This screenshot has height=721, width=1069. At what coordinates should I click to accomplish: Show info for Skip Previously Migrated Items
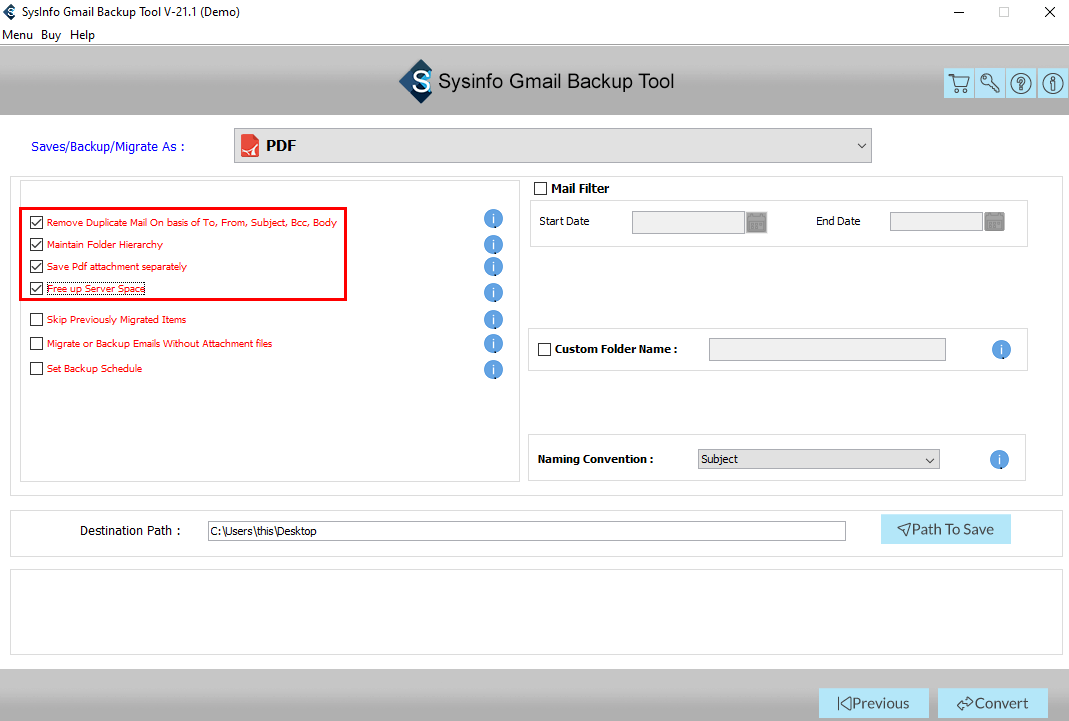[x=493, y=319]
